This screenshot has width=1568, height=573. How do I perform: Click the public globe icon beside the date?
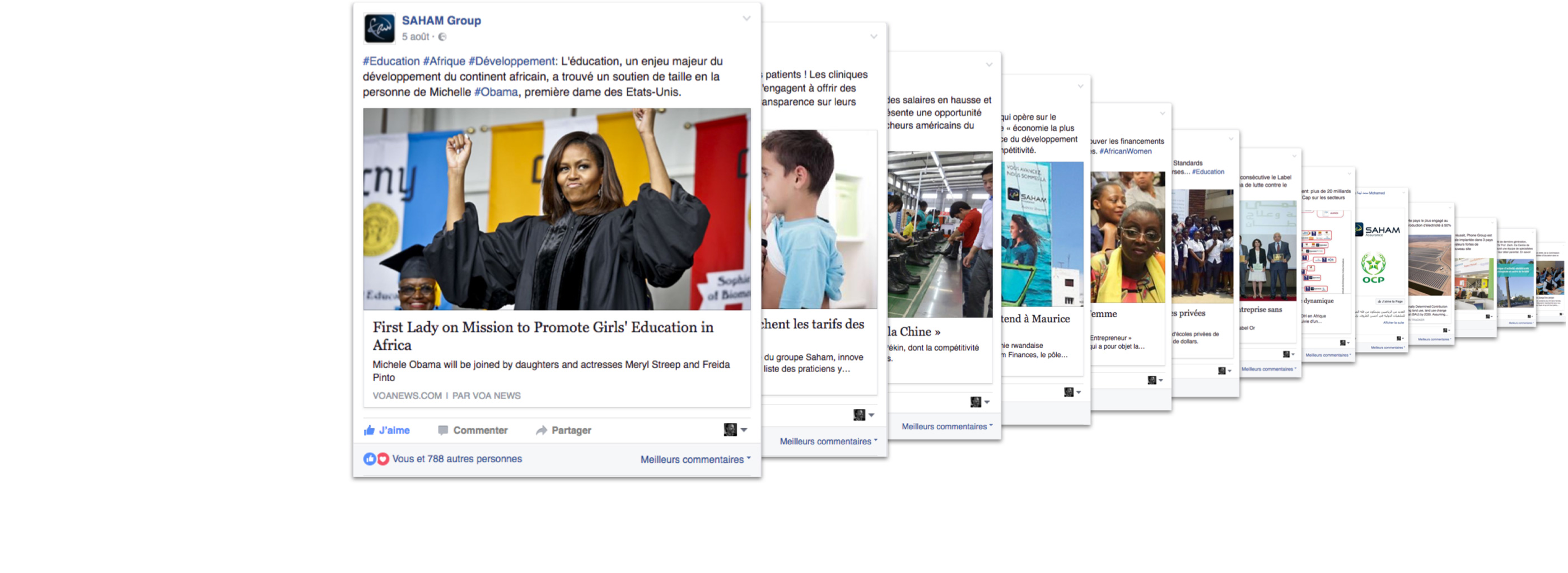442,36
